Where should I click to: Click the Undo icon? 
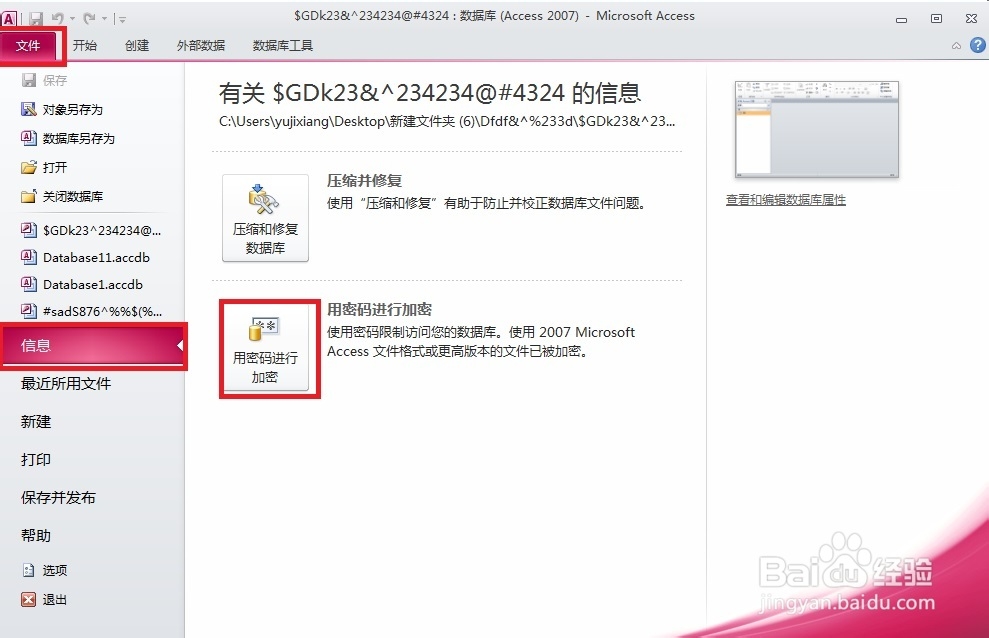(x=58, y=18)
